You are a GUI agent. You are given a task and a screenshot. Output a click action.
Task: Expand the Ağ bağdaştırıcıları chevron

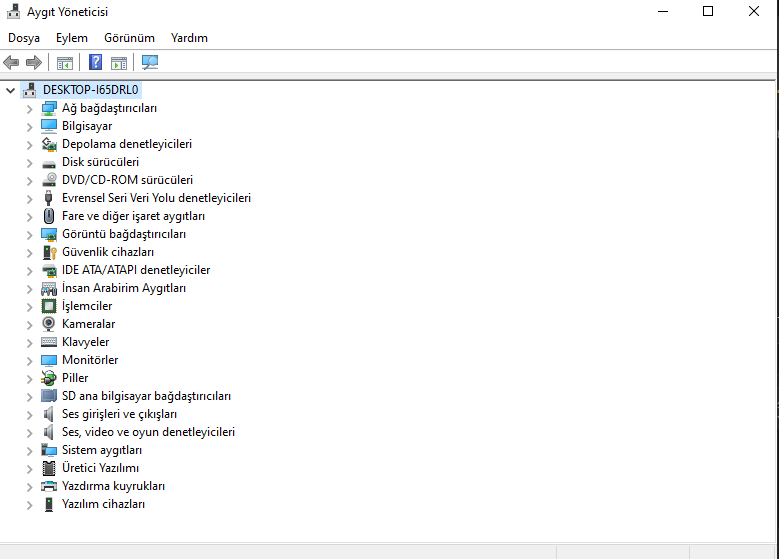[x=29, y=109]
